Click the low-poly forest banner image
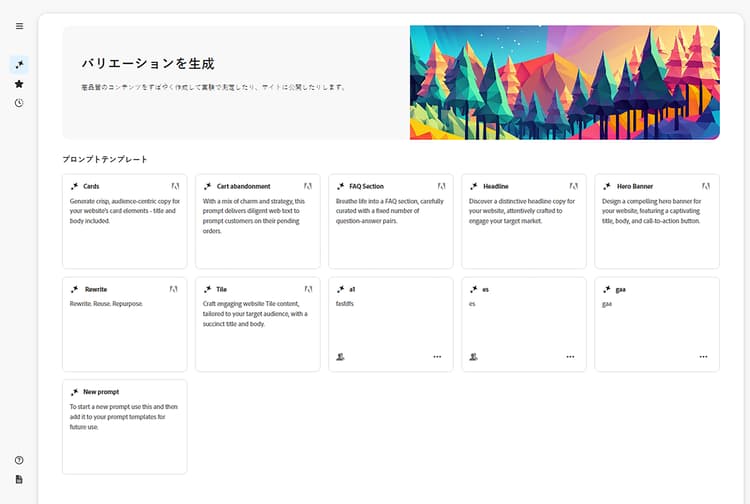 click(x=564, y=82)
